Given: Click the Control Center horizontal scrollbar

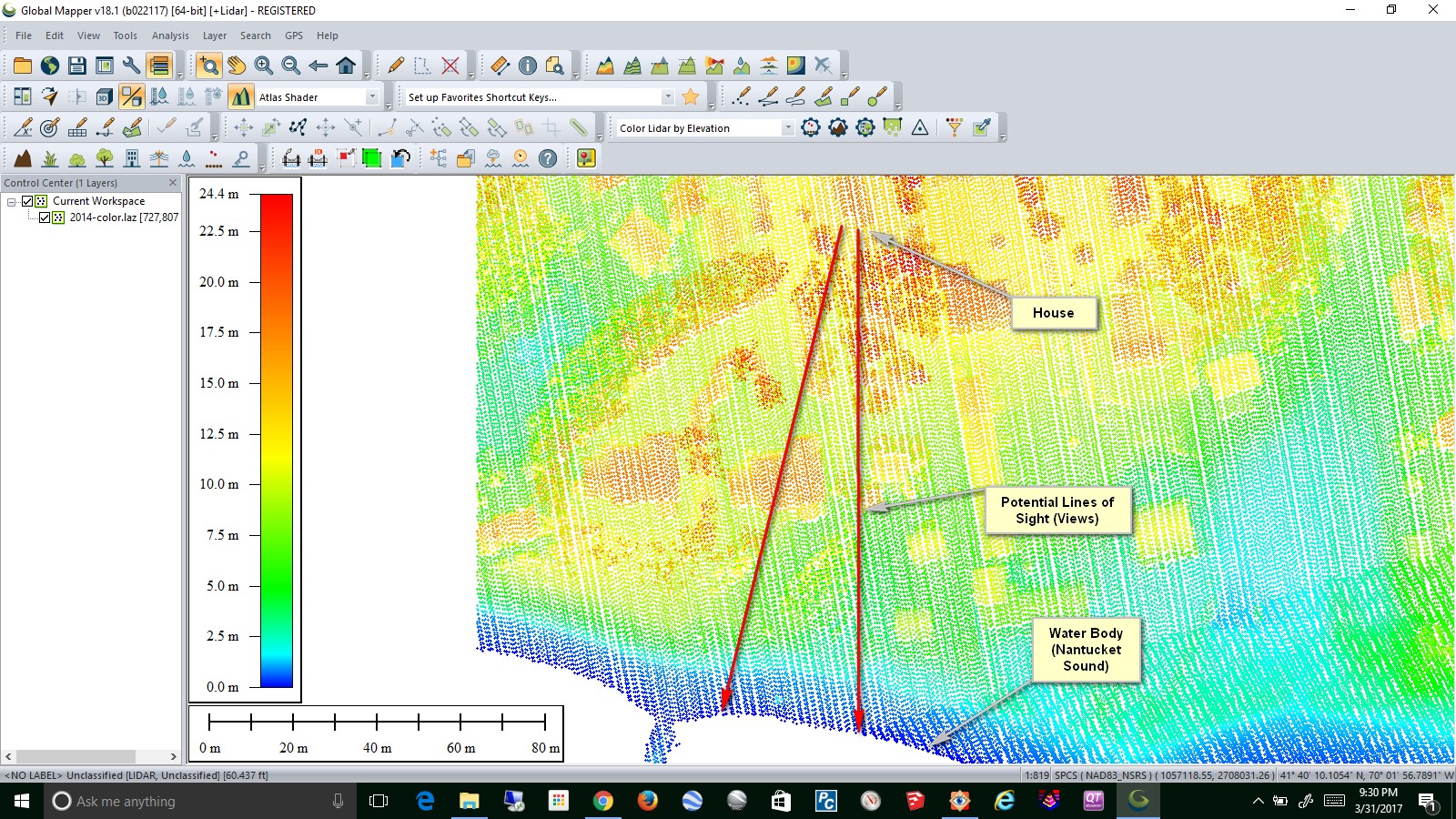Looking at the screenshot, I should [x=76, y=756].
